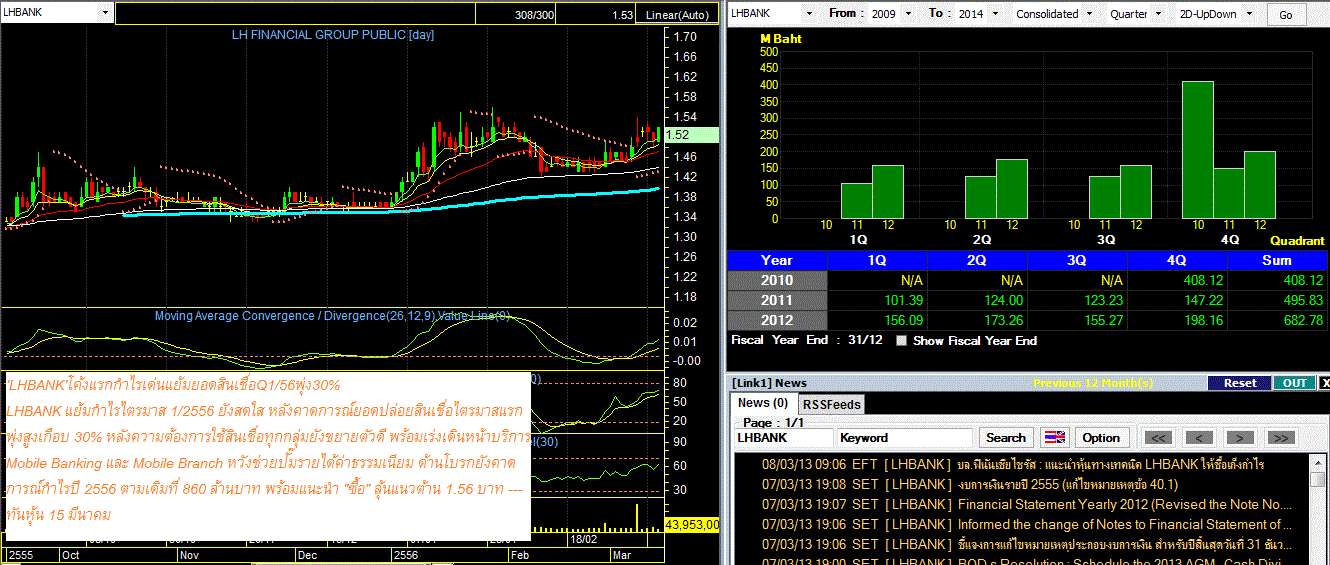Viewport: 1330px width, 565px height.
Task: Toggle the Thai/English flag language icon
Action: 1054,438
